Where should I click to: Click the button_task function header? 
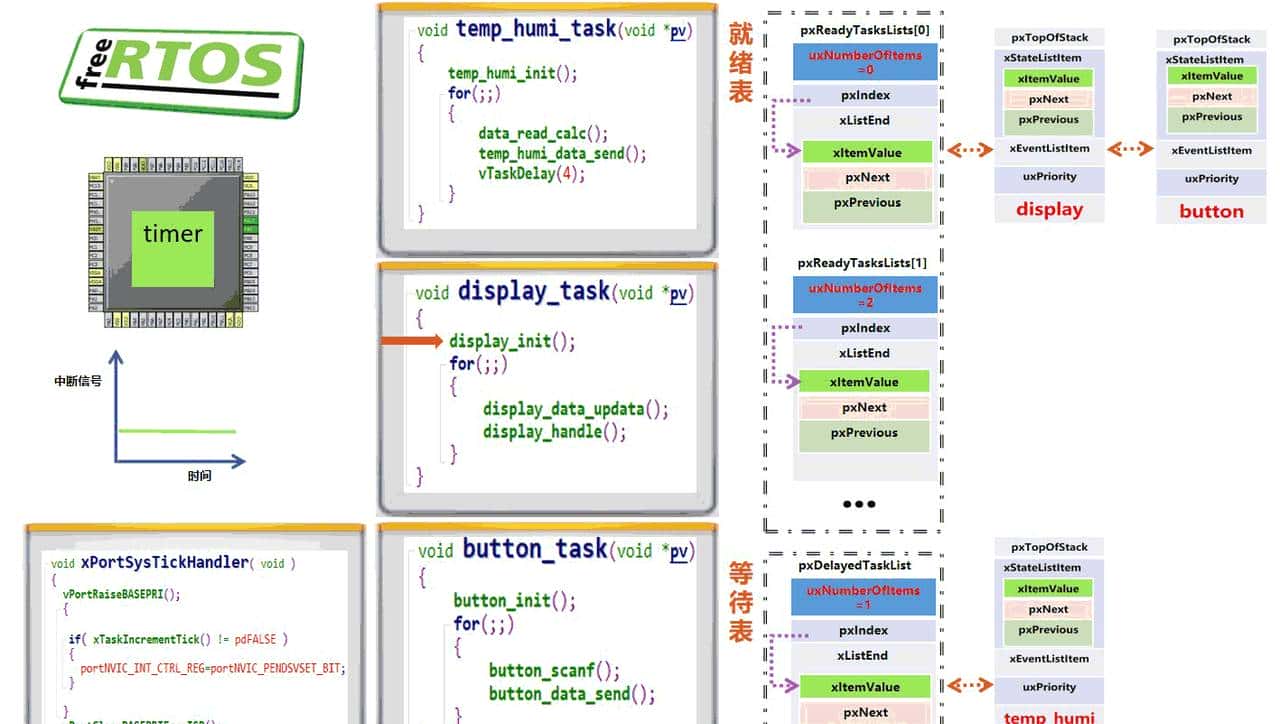555,550
